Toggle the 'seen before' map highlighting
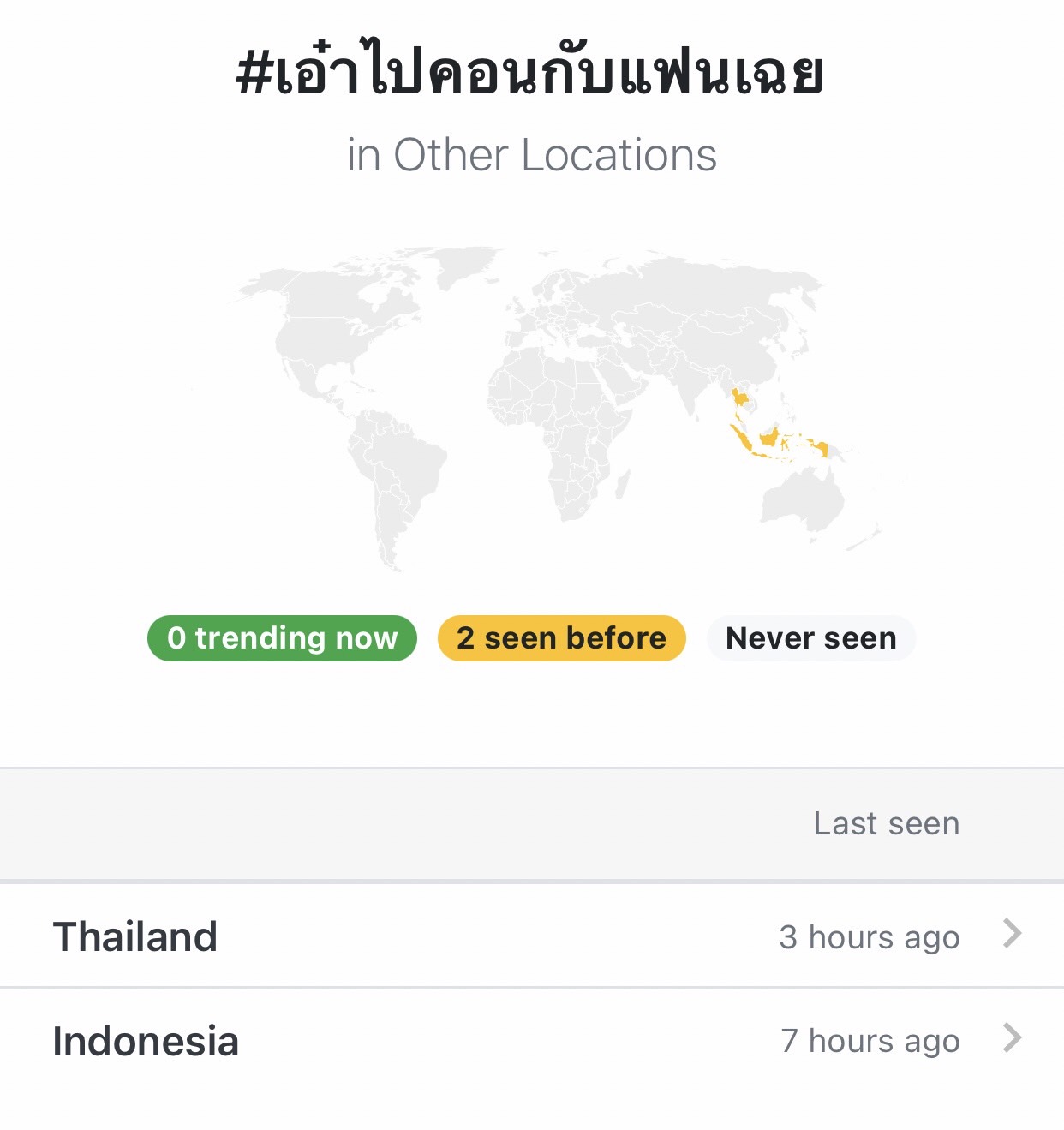This screenshot has width=1064, height=1130. 561,637
